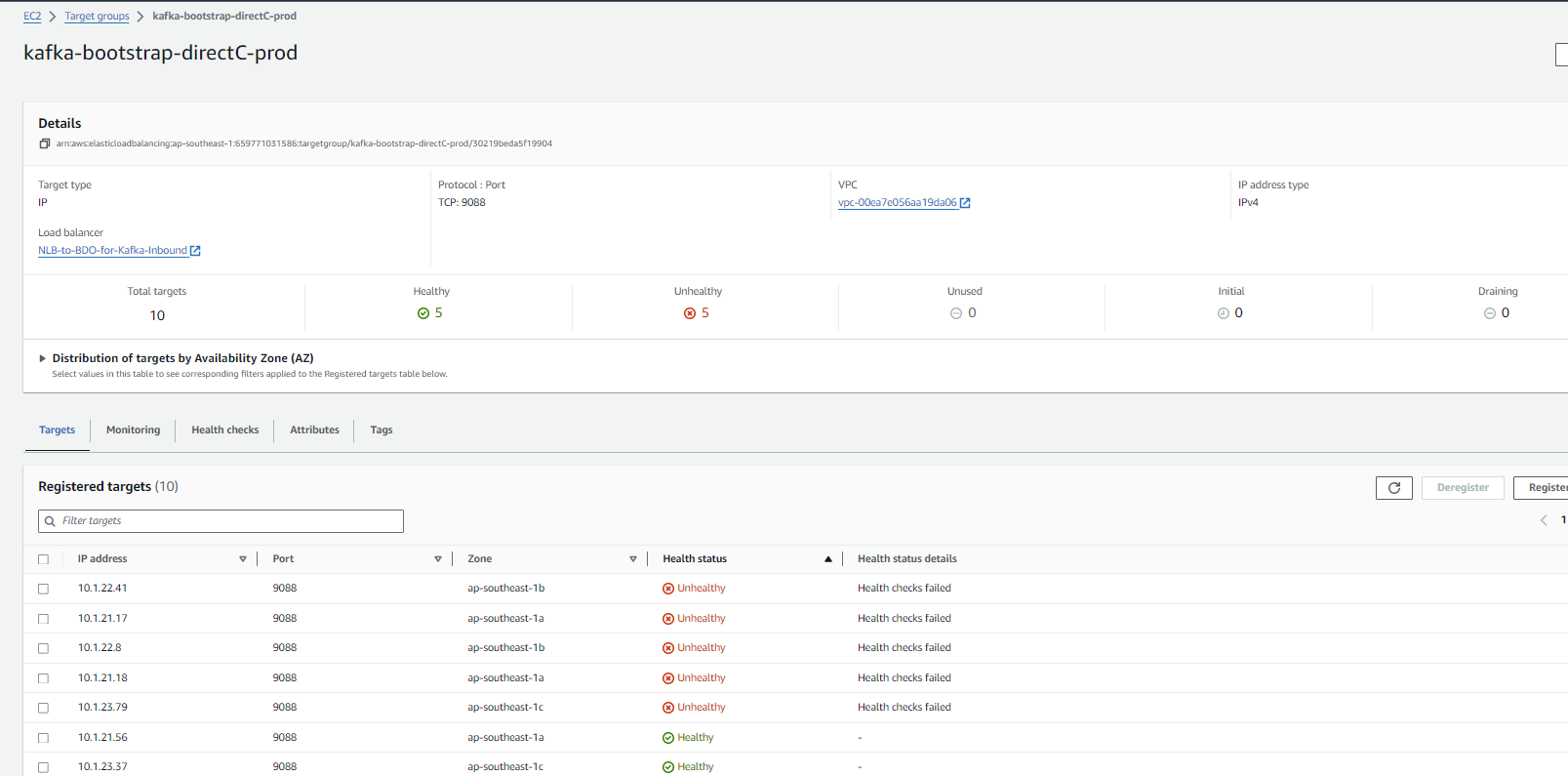Click the Unhealthy count value 5
The width and height of the screenshot is (1568, 776).
click(x=705, y=313)
